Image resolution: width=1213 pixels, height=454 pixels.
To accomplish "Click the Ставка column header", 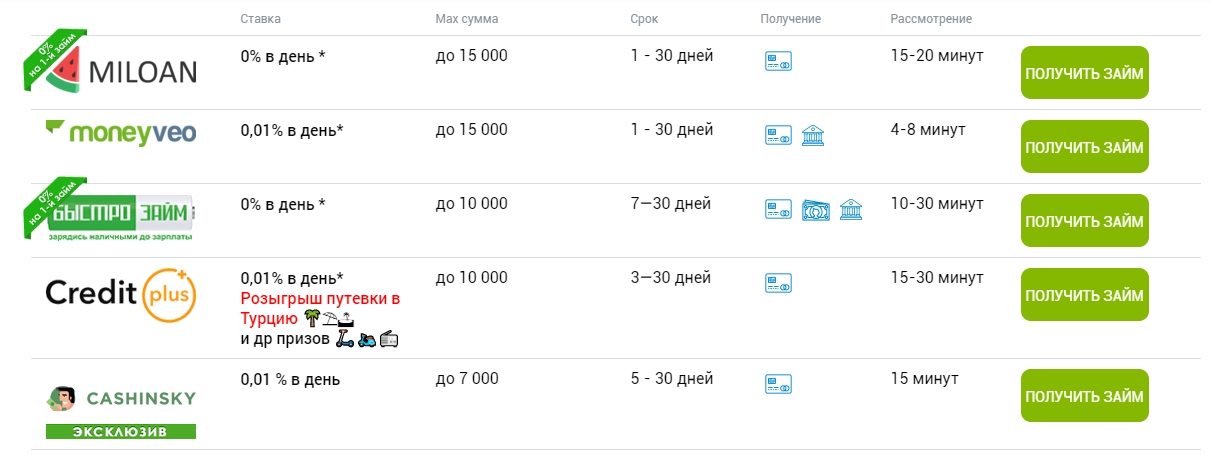I will point(261,19).
